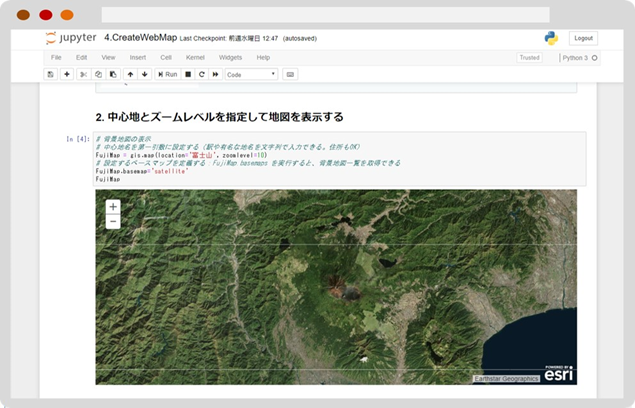Viewport: 635px width, 408px height.
Task: Open the Kernel menu
Action: (x=195, y=58)
